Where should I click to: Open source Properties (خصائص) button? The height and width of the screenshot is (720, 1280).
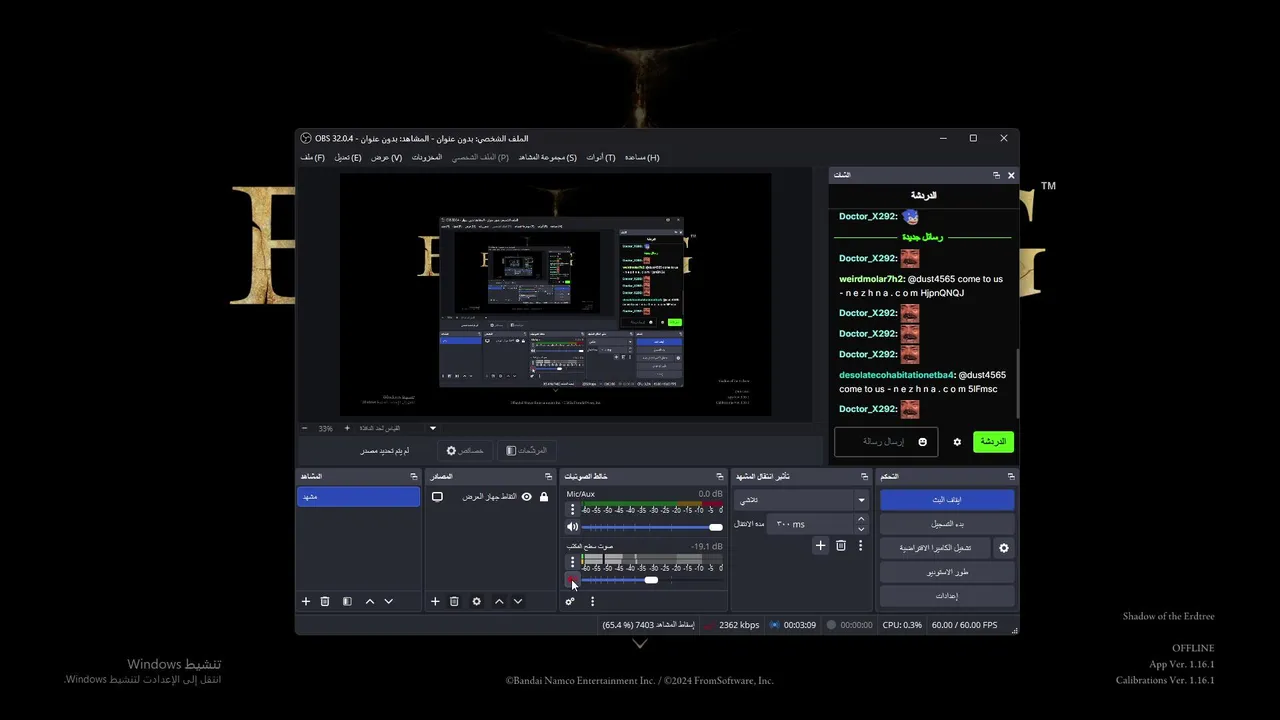tap(465, 451)
